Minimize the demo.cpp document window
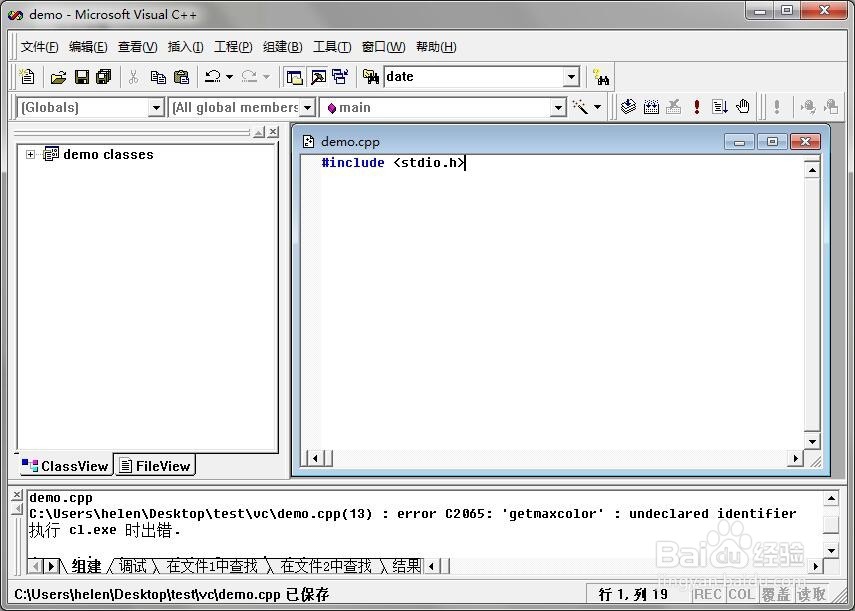Screen dimensions: 855x611 pos(739,142)
